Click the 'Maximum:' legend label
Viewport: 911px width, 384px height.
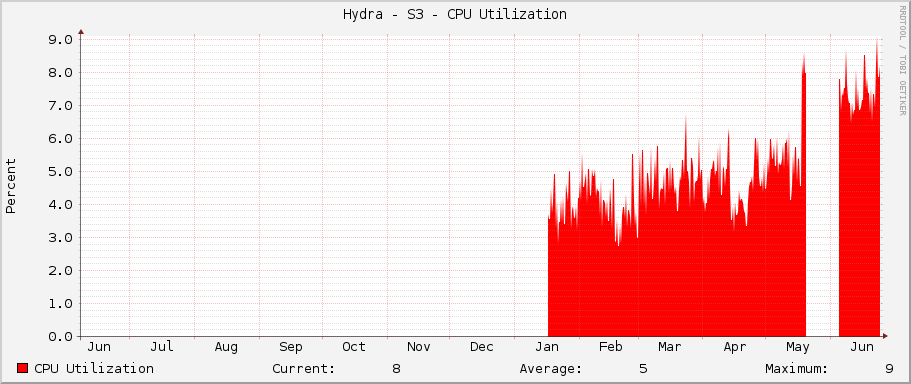click(797, 368)
